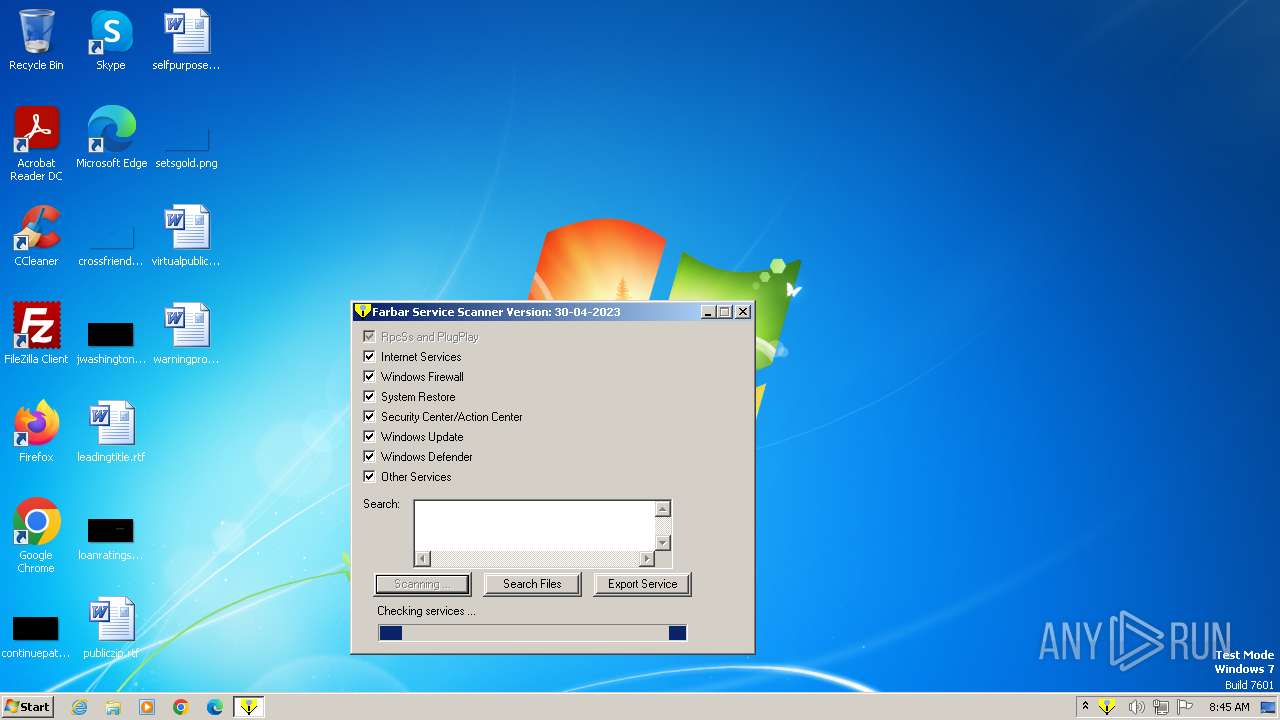Open the virtualpublic Word document
Screen dimensions: 1280x720
tap(186, 236)
